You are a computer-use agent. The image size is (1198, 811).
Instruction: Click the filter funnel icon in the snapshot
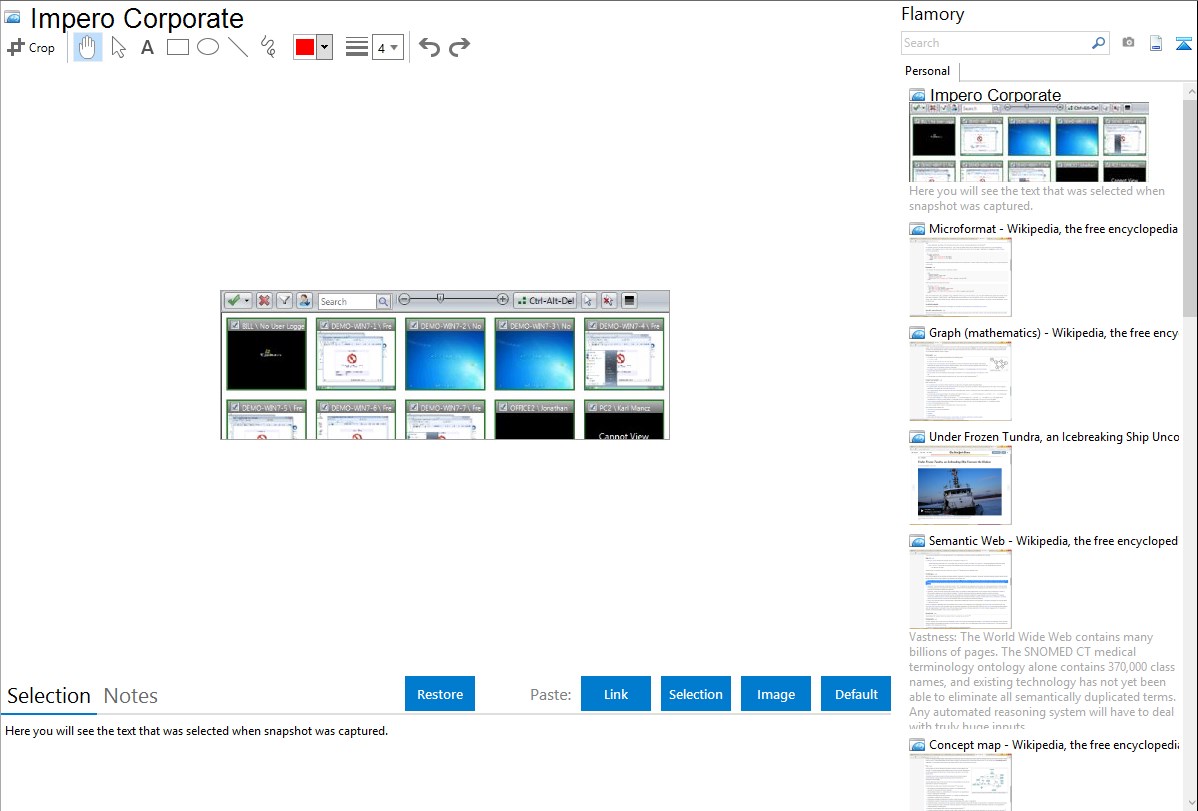pyautogui.click(x=284, y=300)
